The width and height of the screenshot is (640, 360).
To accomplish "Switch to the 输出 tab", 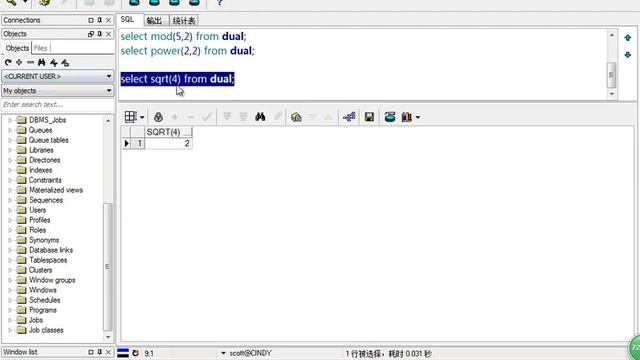I will 156,20.
